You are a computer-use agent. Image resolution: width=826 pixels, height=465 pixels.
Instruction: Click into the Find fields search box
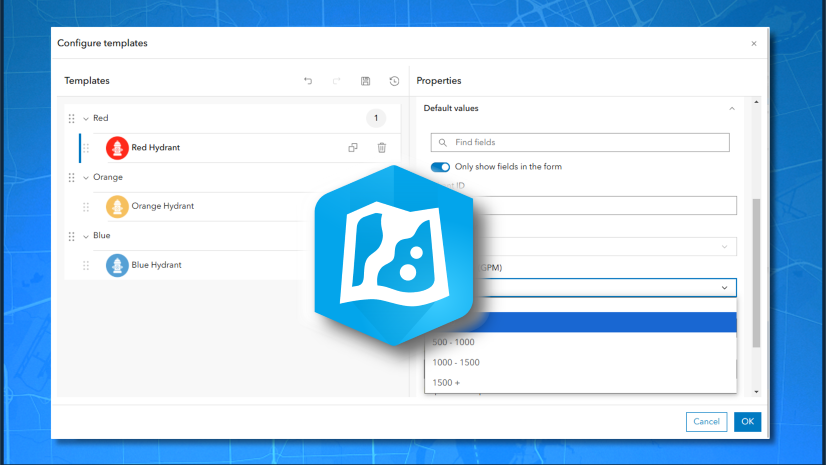580,142
